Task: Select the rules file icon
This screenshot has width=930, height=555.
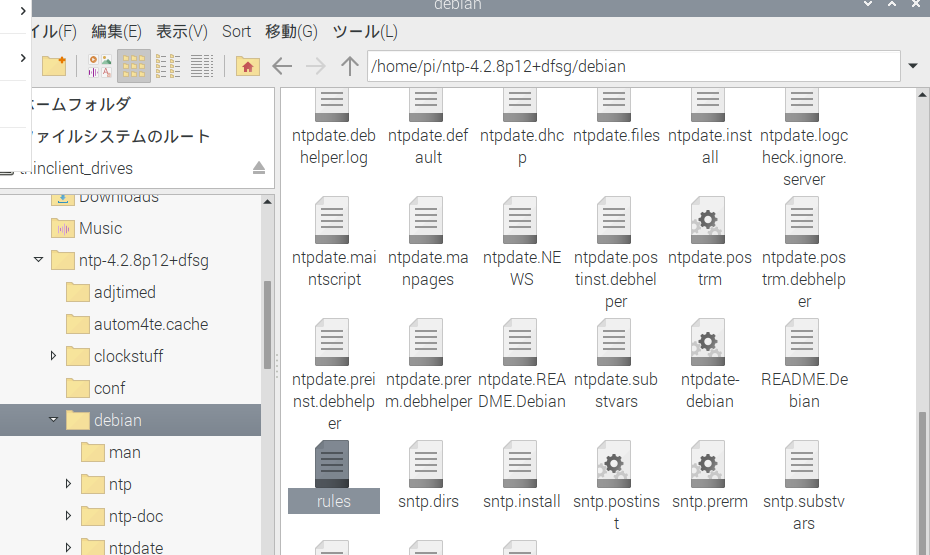Action: 332,464
